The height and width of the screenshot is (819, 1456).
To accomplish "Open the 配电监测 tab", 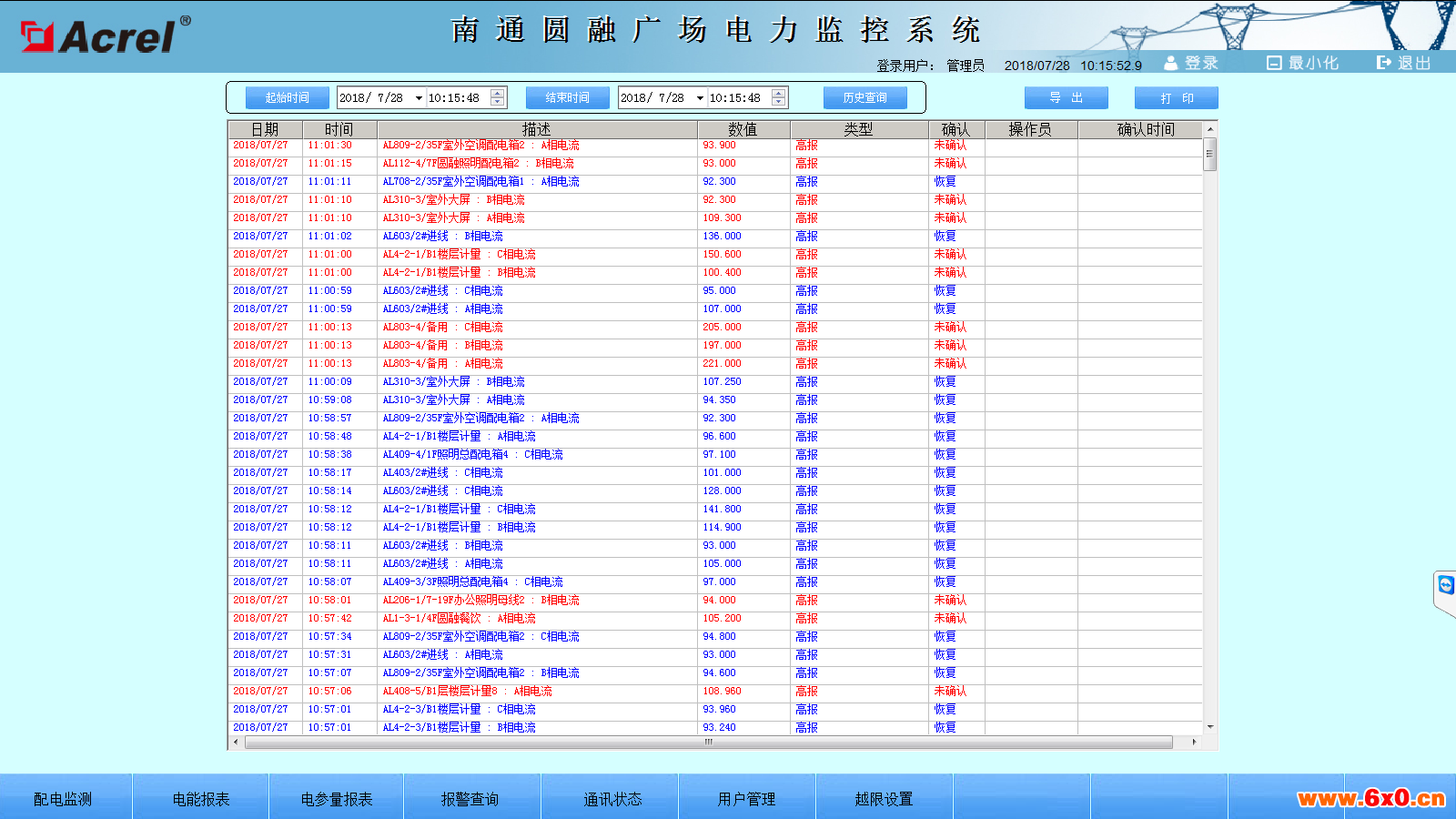I will pyautogui.click(x=64, y=799).
